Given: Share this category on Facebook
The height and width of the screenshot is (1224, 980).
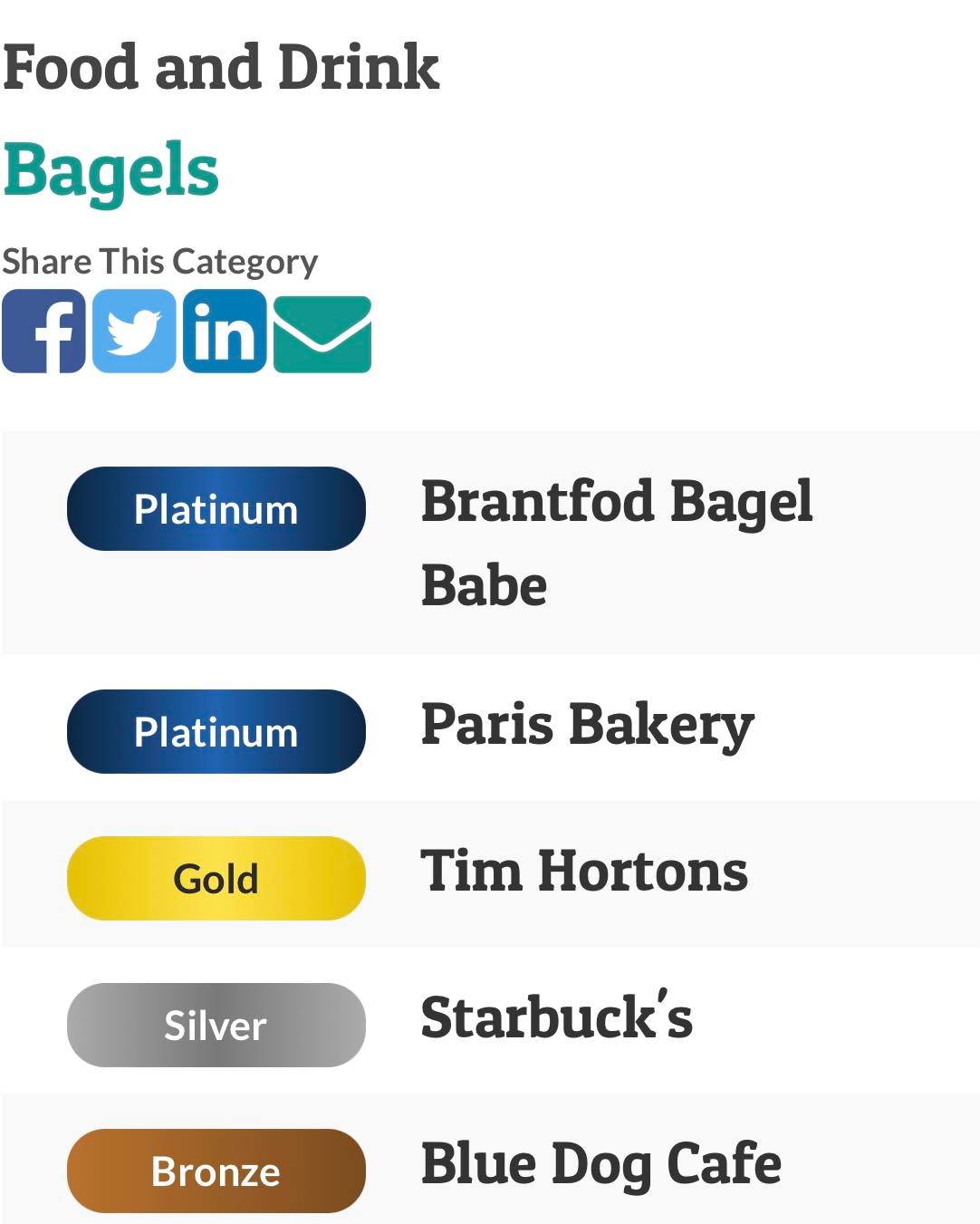Looking at the screenshot, I should (x=43, y=332).
